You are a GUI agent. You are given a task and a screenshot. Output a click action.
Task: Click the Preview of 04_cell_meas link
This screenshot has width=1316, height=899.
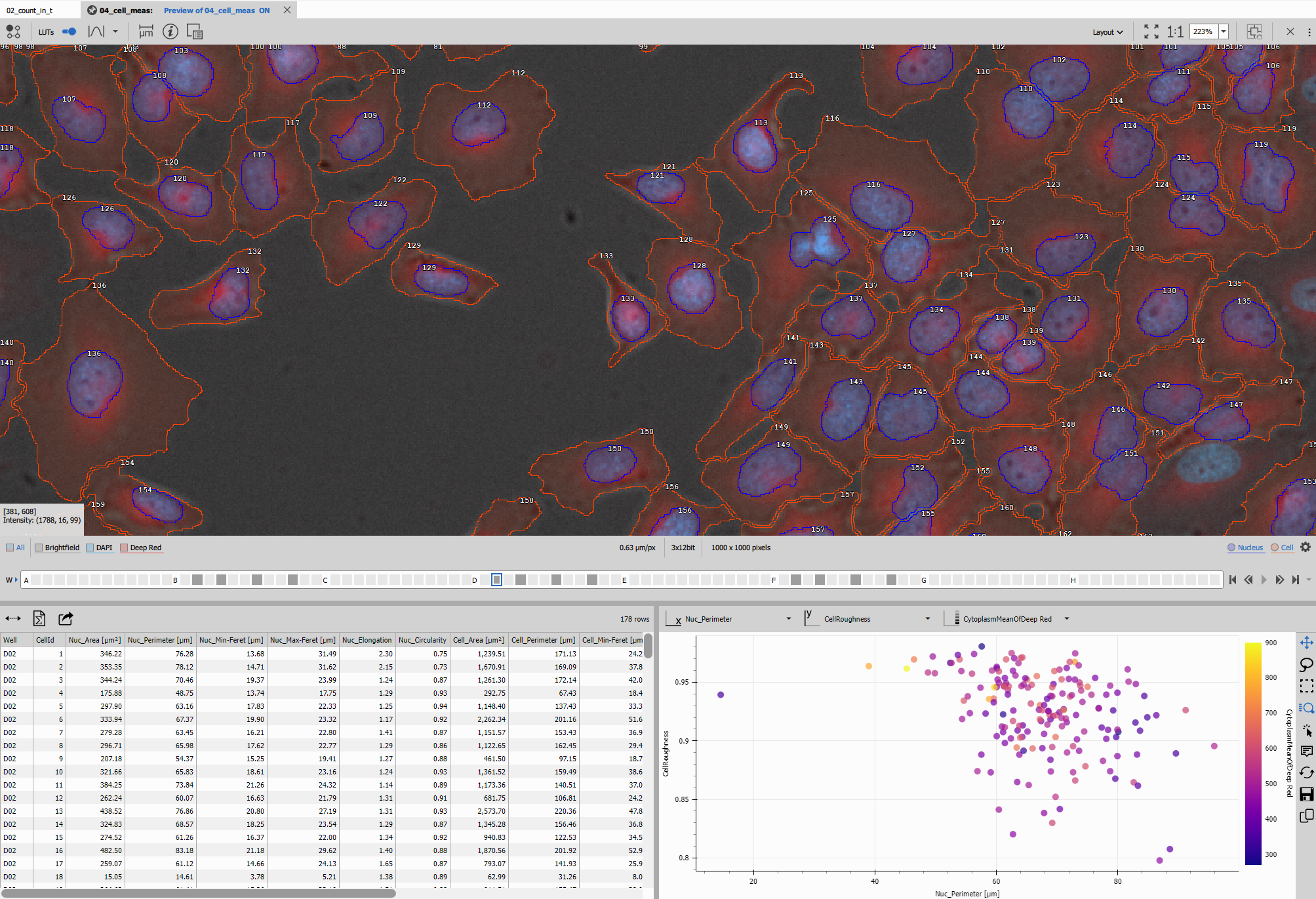(x=210, y=10)
